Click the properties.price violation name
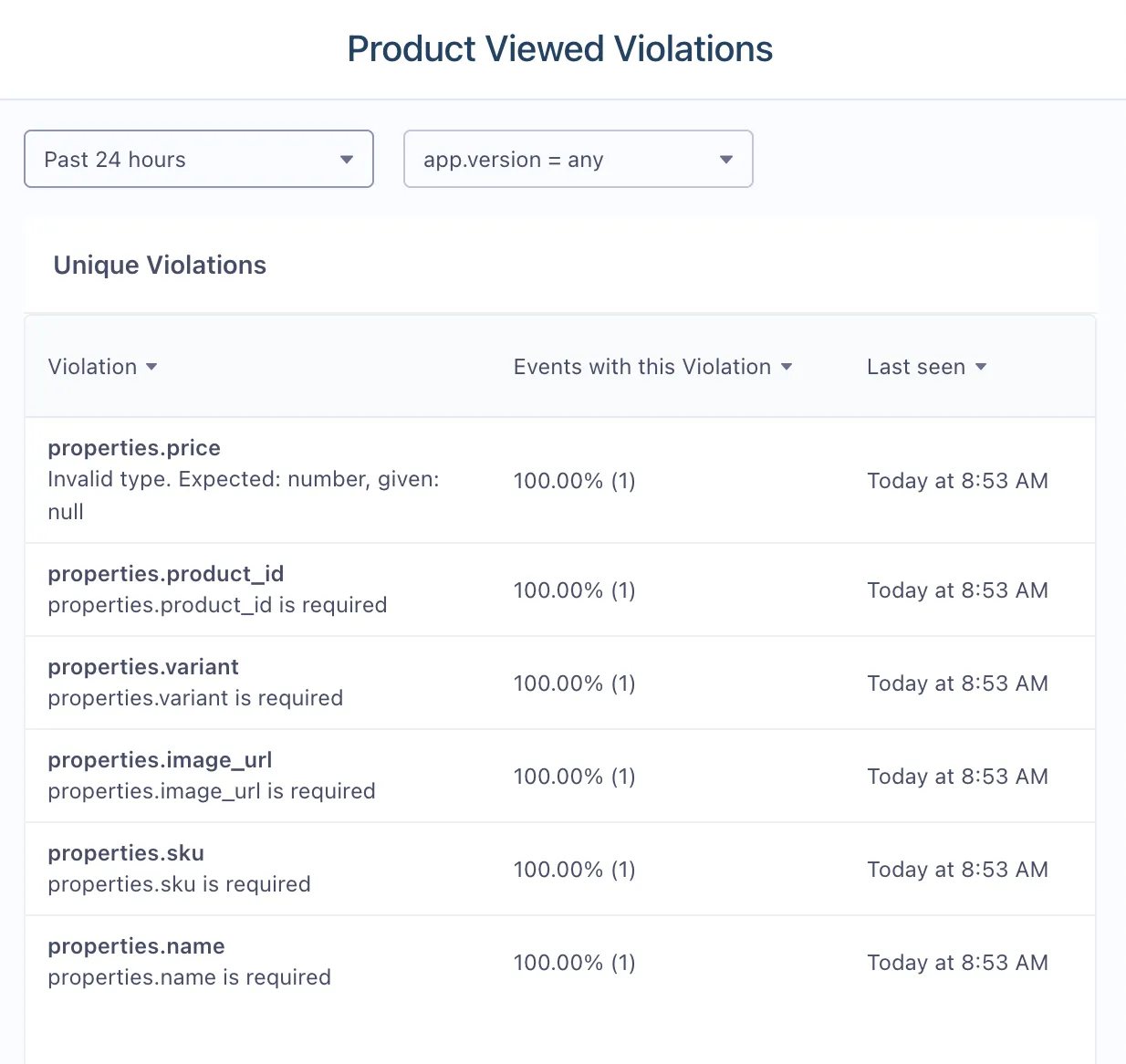 [134, 448]
